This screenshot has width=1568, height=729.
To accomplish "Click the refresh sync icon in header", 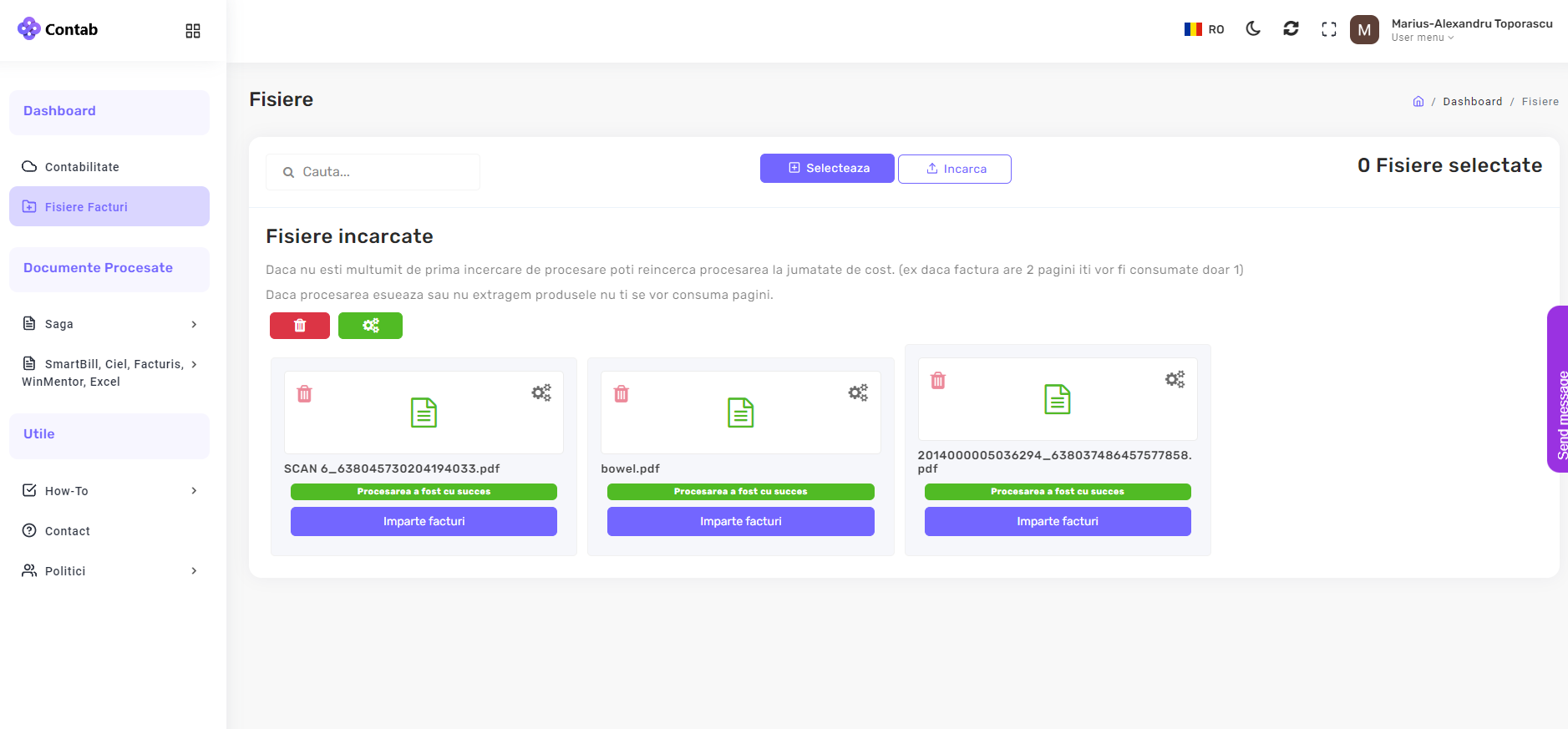I will pos(1291,29).
